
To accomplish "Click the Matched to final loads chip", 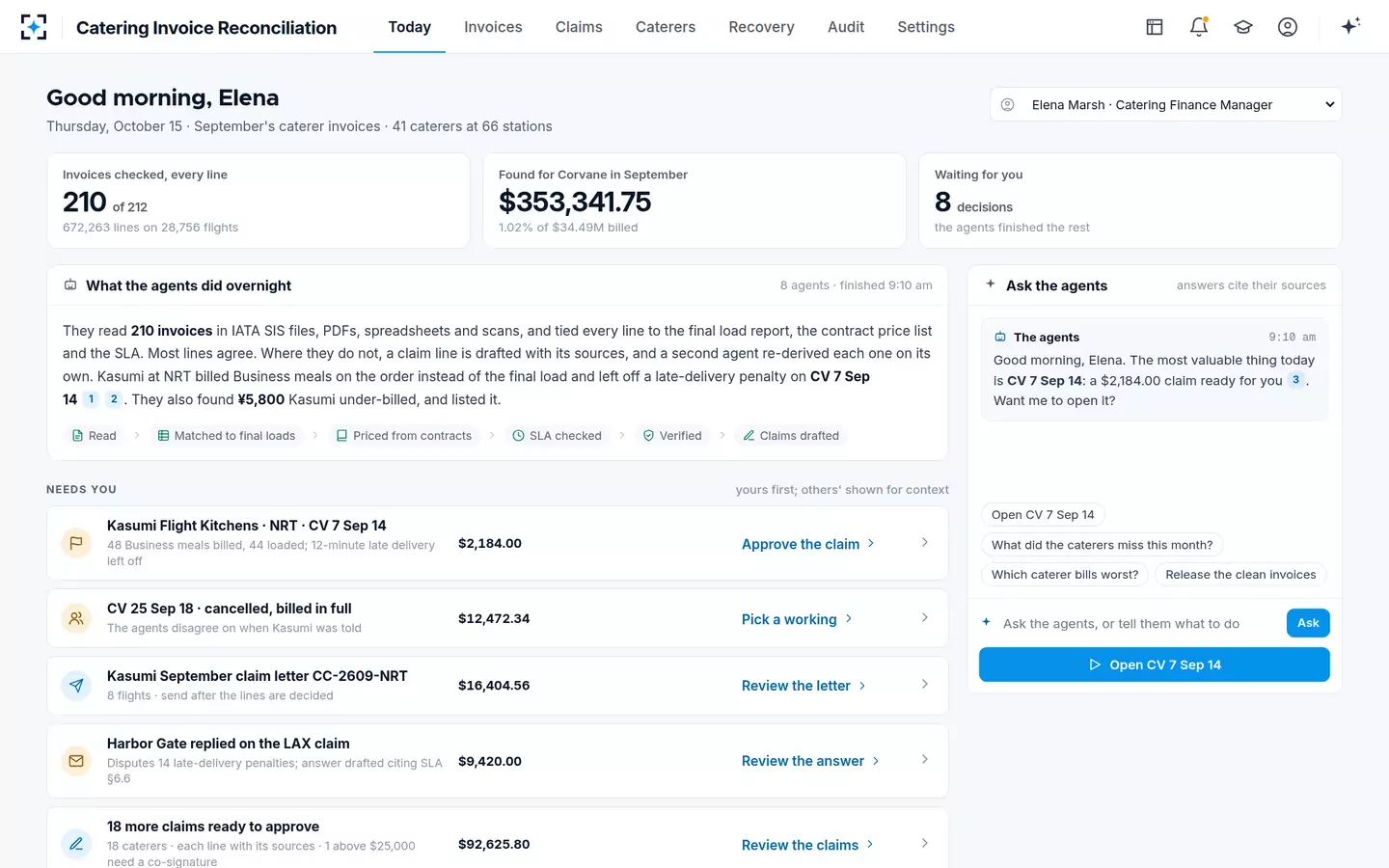I will point(227,436).
